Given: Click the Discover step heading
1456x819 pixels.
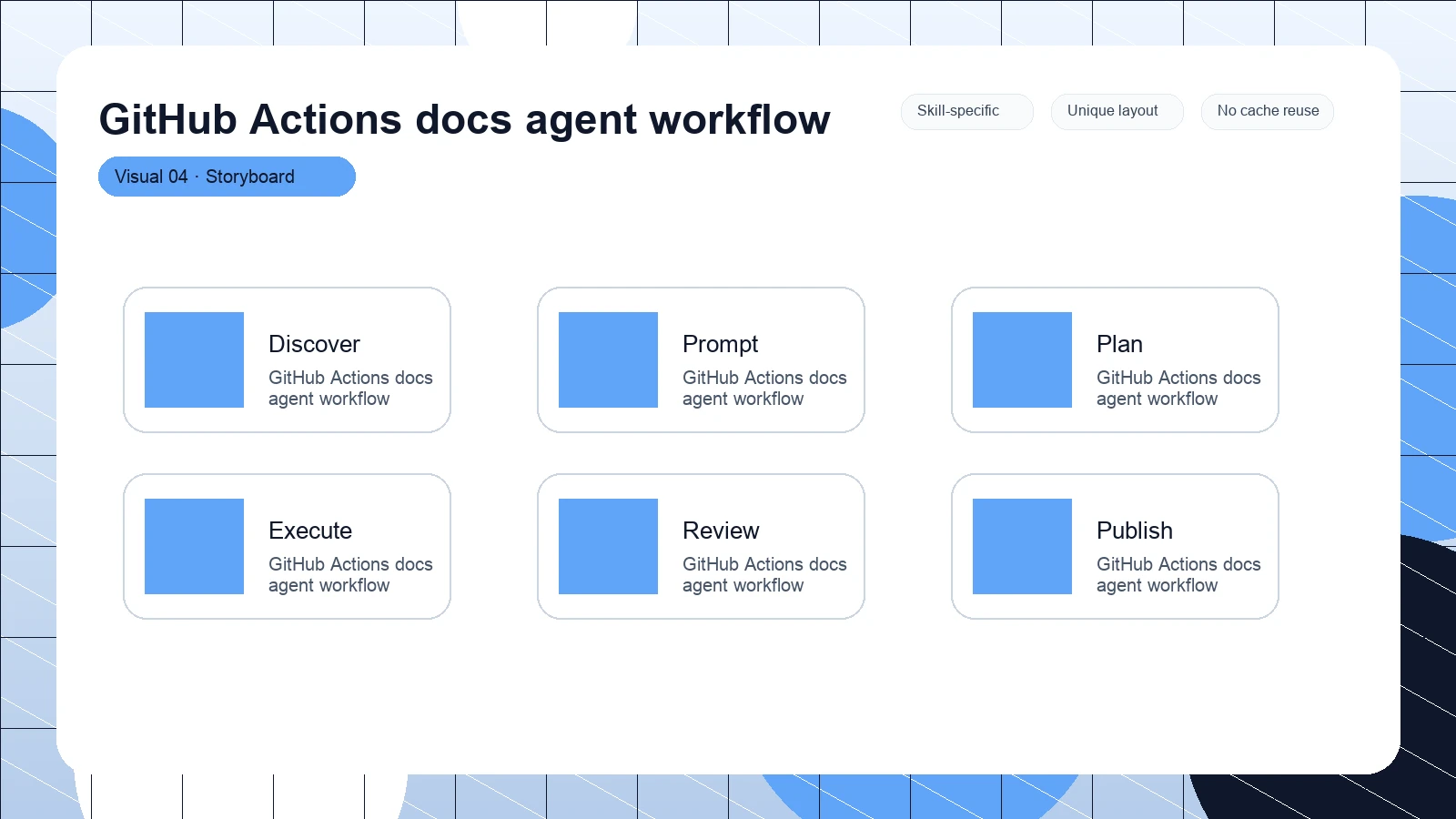Looking at the screenshot, I should 314,344.
